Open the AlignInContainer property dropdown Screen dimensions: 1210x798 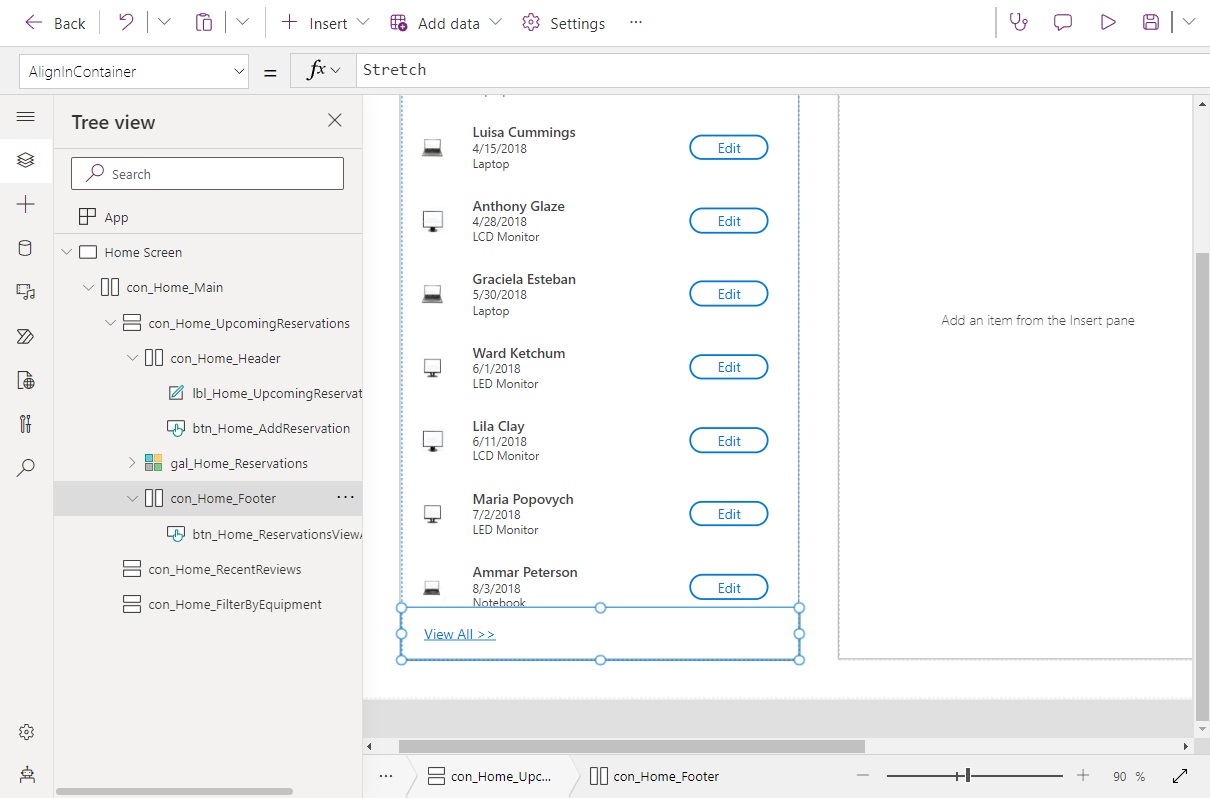[238, 71]
